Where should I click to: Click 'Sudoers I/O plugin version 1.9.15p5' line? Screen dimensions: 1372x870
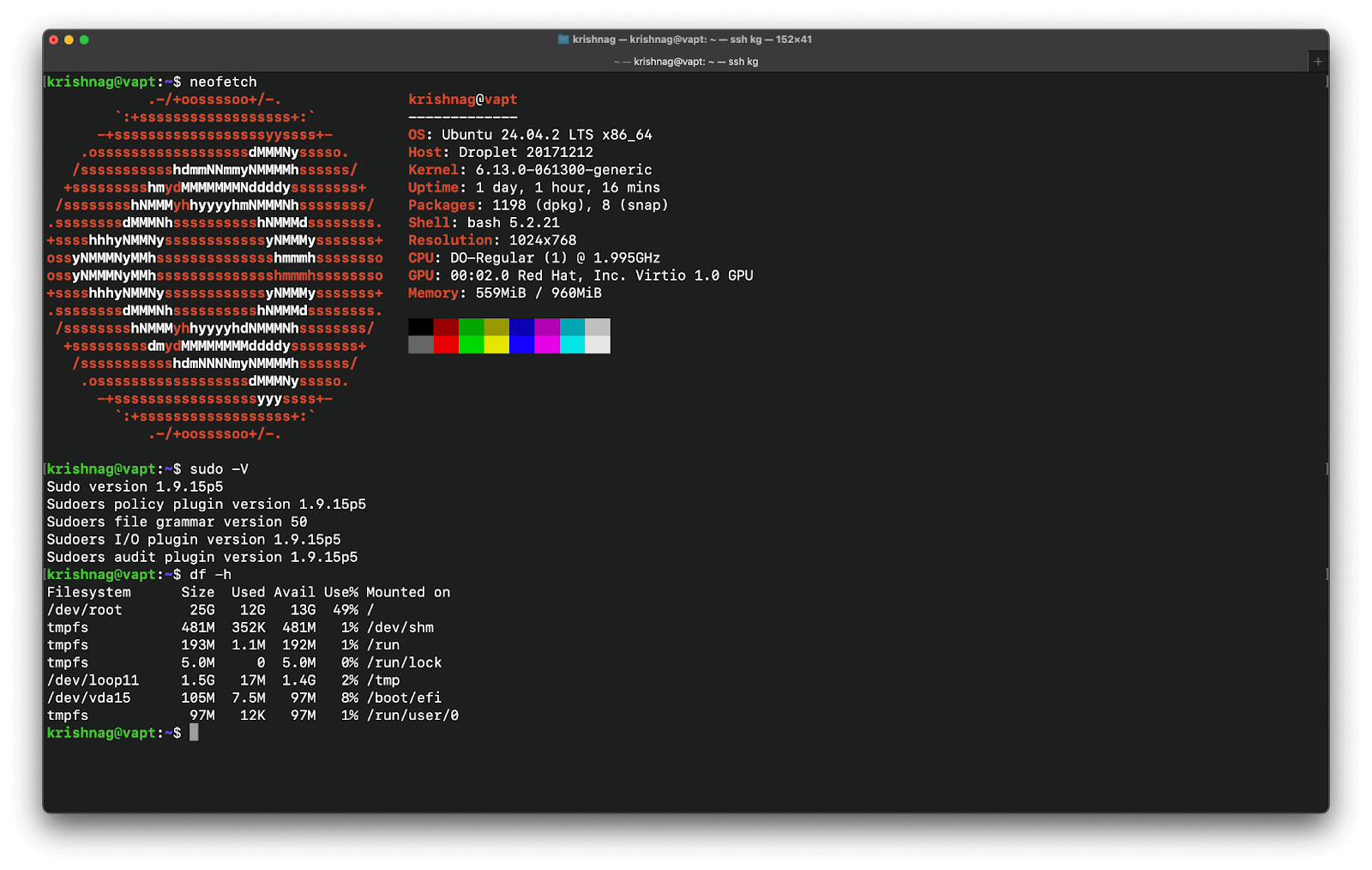[x=194, y=540]
